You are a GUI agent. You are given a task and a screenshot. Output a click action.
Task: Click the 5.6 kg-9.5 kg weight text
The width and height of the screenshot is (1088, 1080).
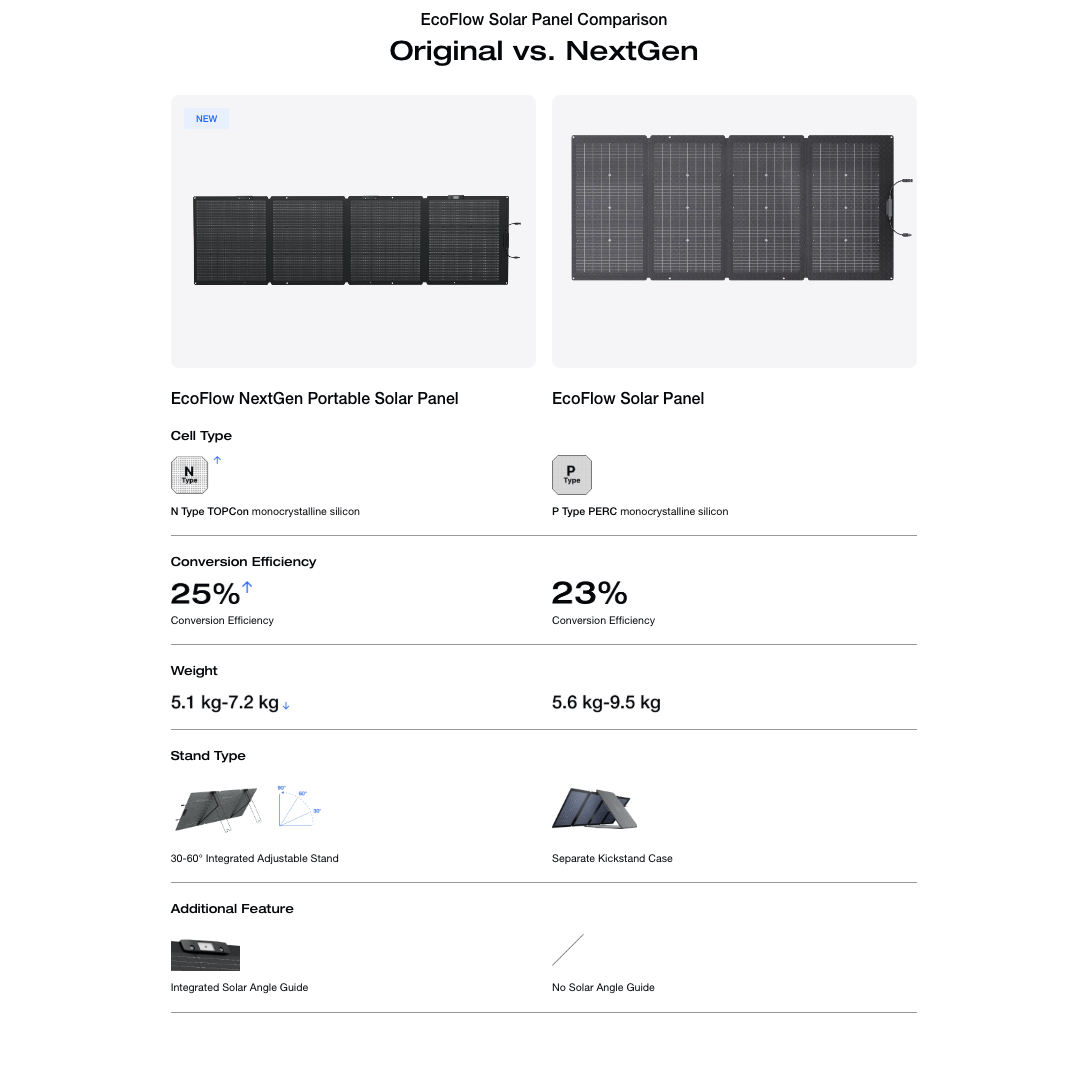click(x=606, y=702)
